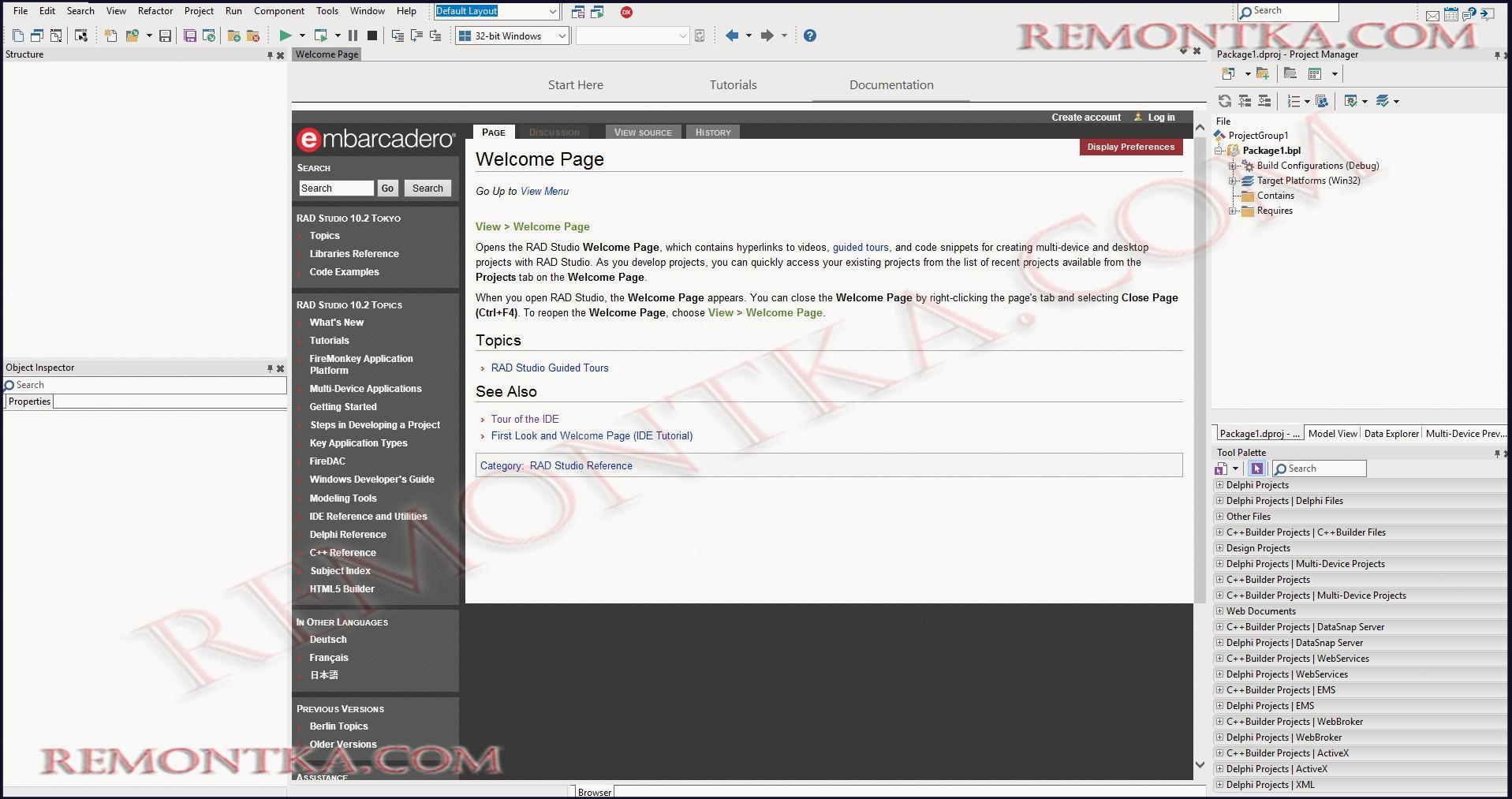
Task: Click the green Run button
Action: pos(285,35)
